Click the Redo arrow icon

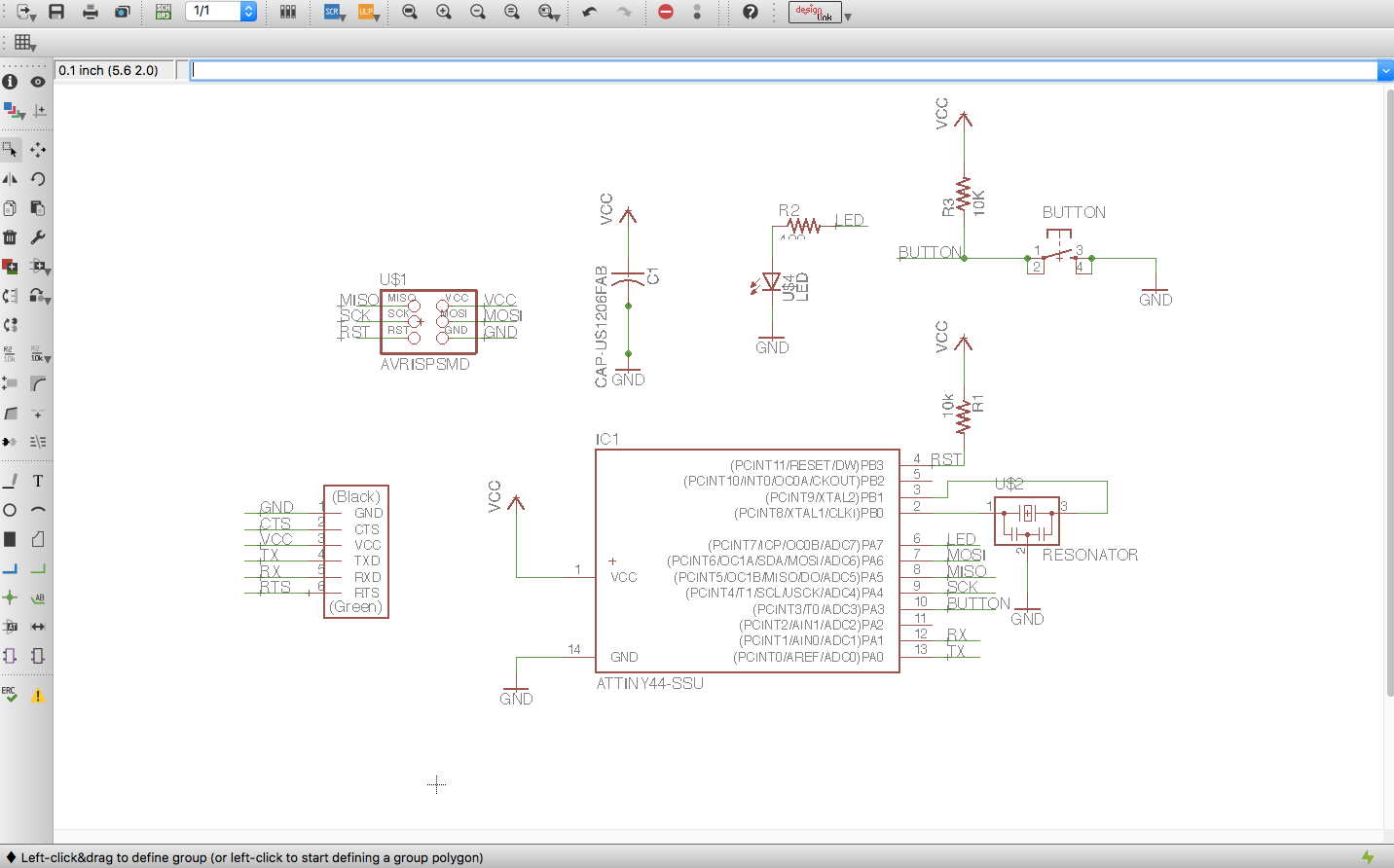pos(624,12)
